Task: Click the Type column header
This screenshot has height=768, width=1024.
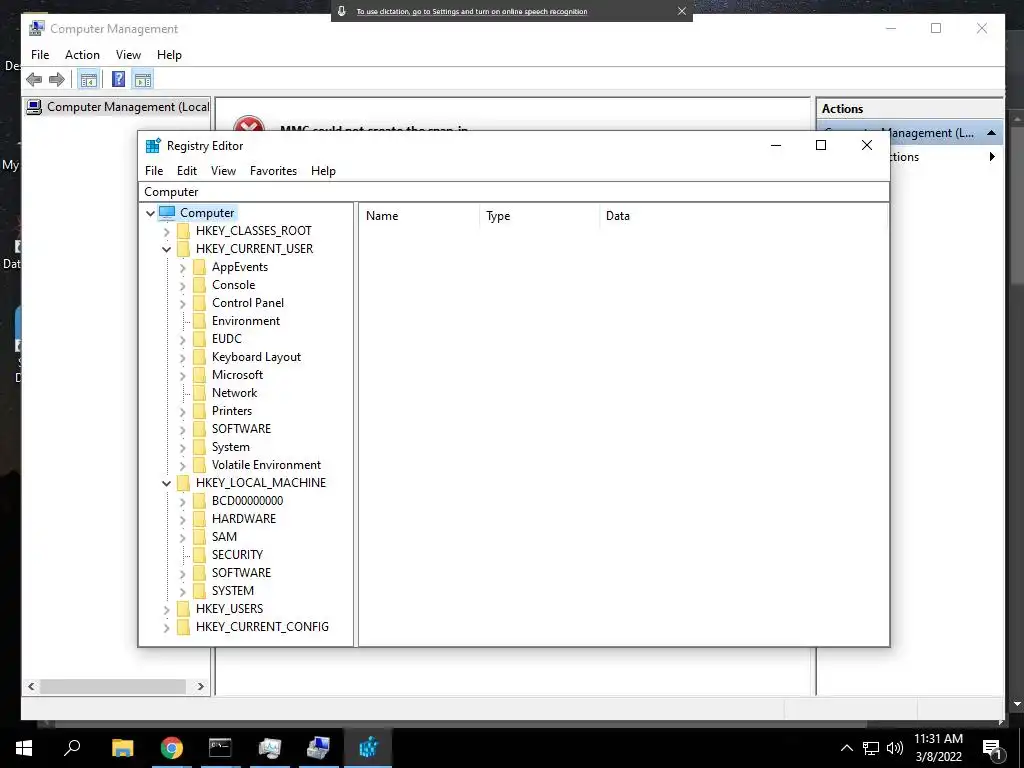Action: pos(539,216)
